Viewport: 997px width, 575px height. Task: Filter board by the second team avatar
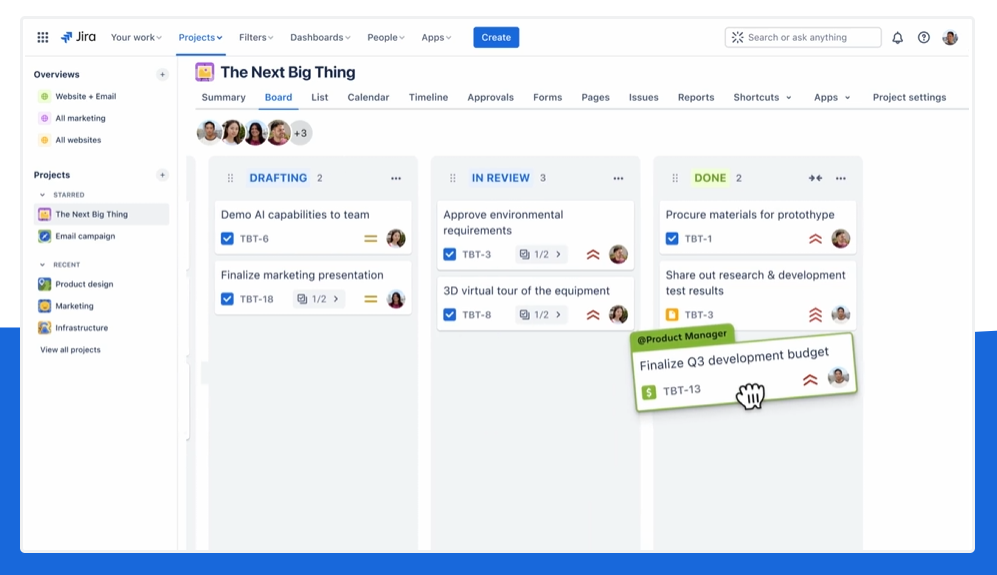[233, 132]
